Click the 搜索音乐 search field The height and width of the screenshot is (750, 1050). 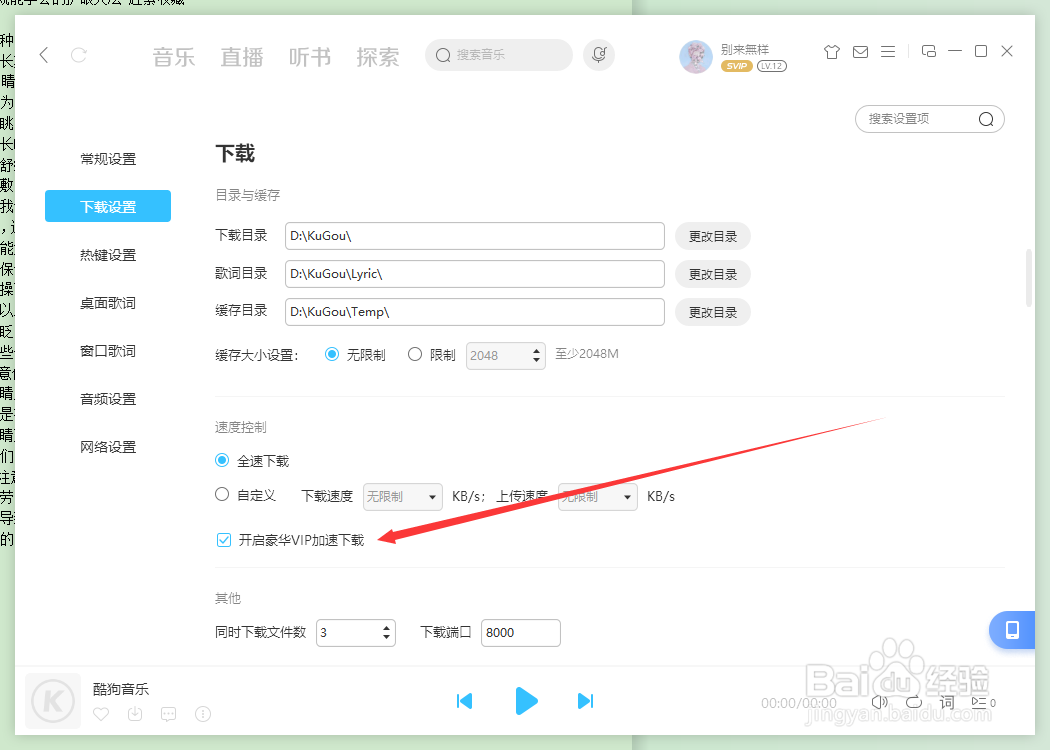pos(499,55)
